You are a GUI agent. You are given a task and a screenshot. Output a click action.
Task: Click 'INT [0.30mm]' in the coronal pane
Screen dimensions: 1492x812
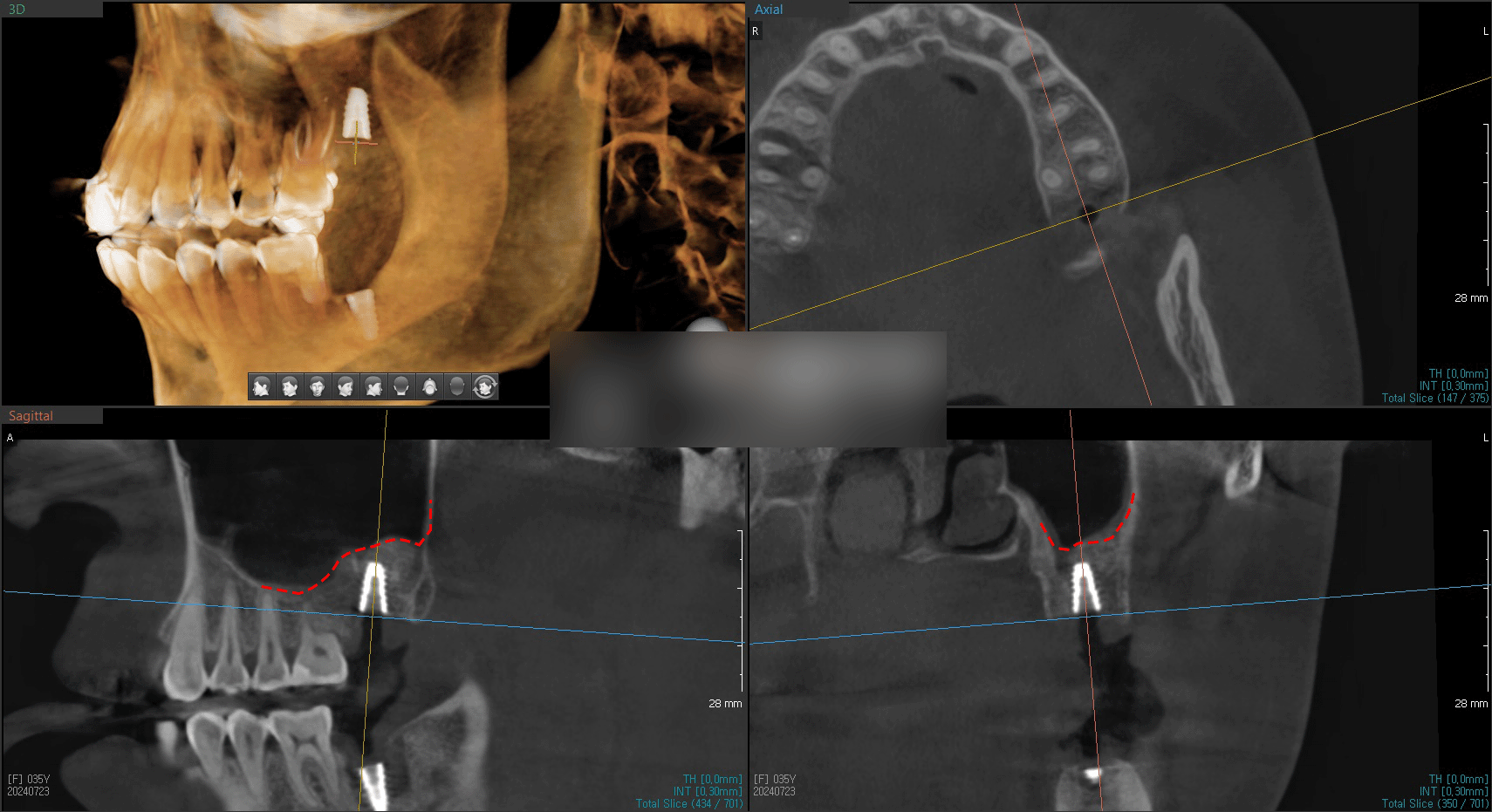[x=1454, y=791]
